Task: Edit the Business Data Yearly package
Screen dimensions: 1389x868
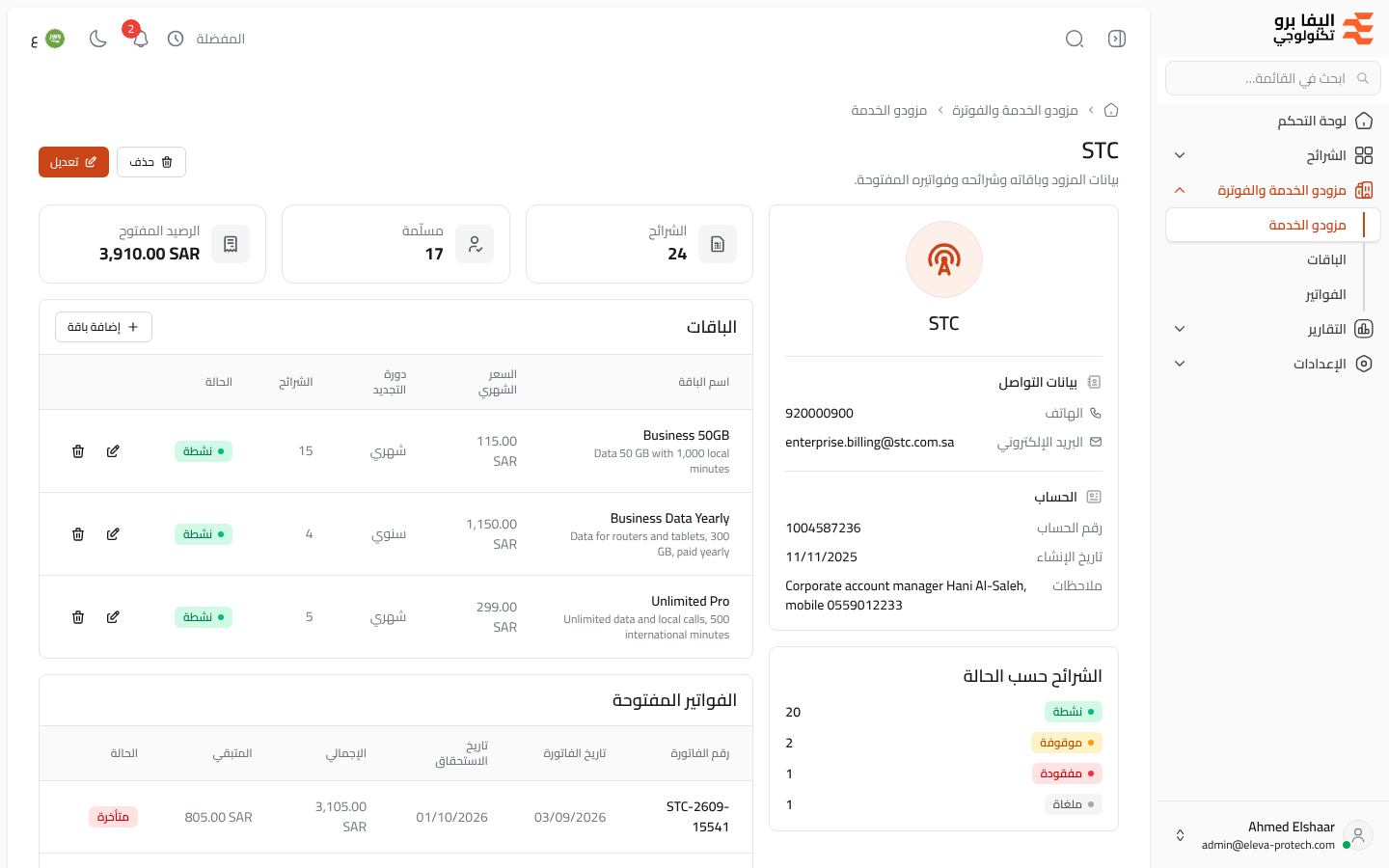Action: (113, 534)
